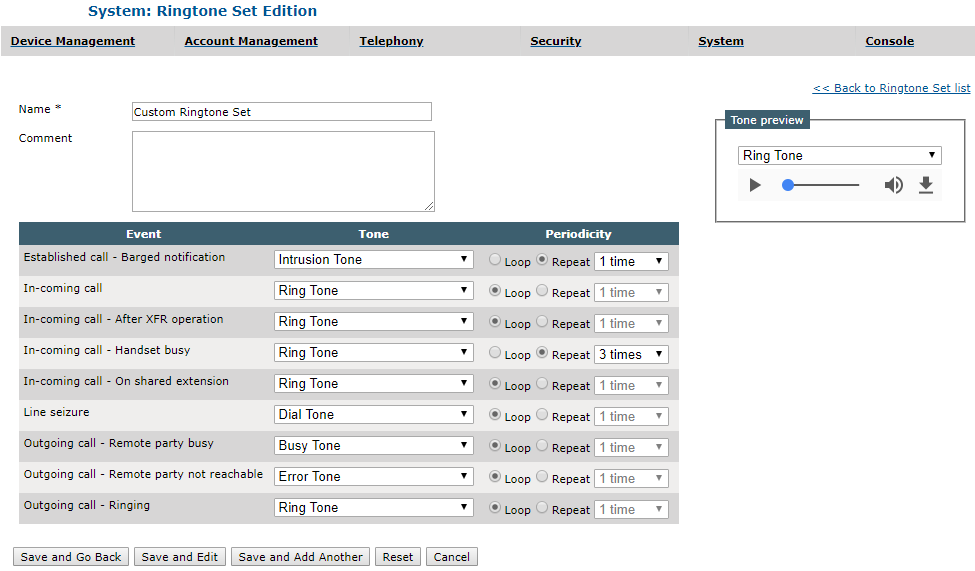Select Repeat for Line seizure
This screenshot has width=975, height=571.
pos(542,414)
